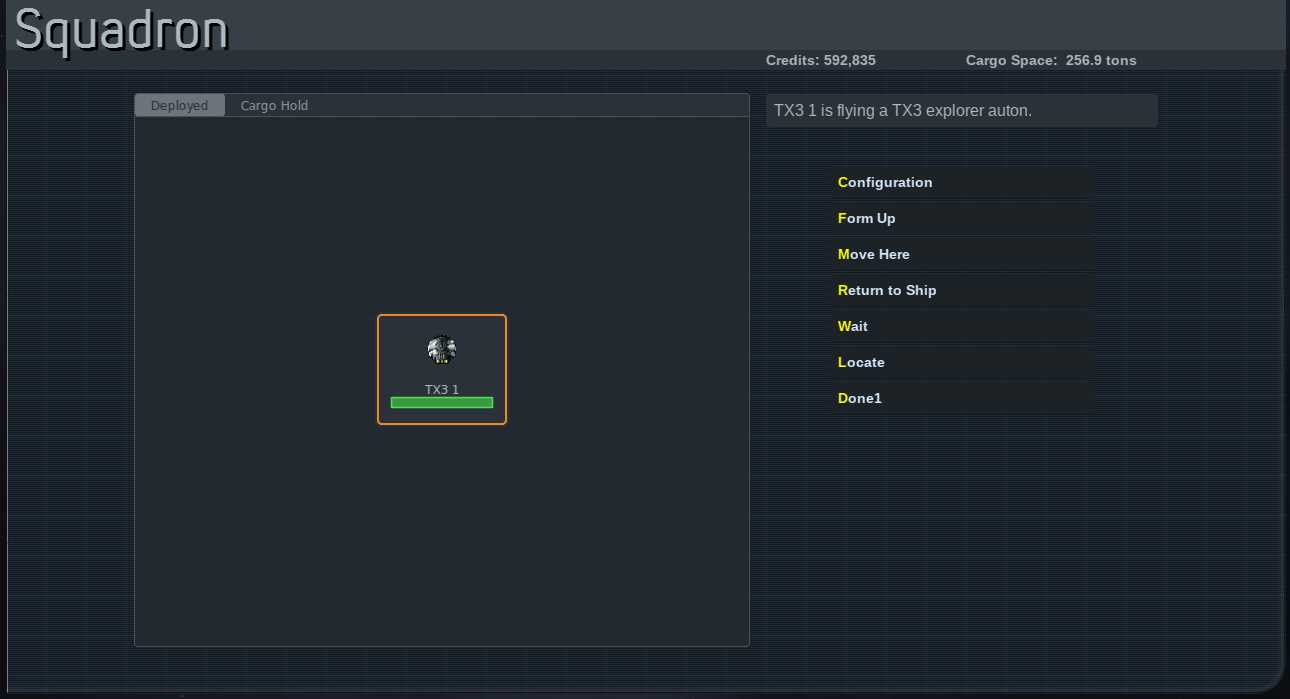Click the Cargo Space 256.9 tons readout
The image size is (1290, 699).
1051,60
